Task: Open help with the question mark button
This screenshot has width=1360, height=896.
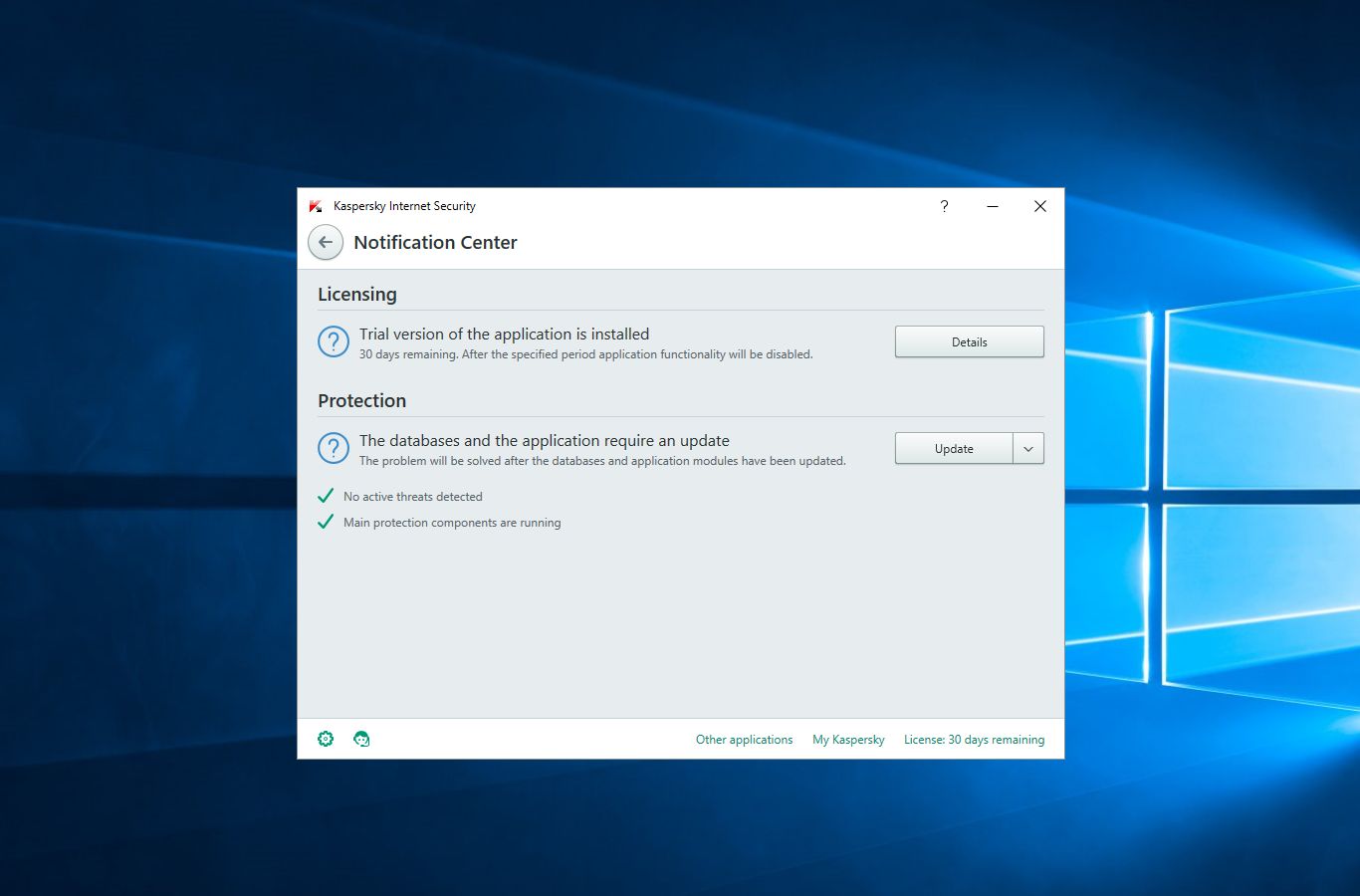Action: (x=944, y=206)
